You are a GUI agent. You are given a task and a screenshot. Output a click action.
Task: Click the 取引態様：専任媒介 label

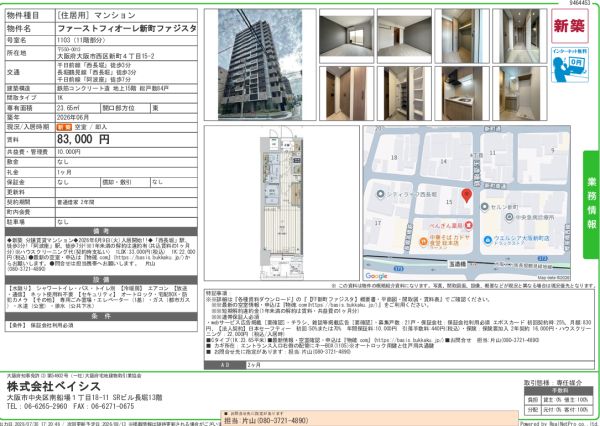point(553,382)
